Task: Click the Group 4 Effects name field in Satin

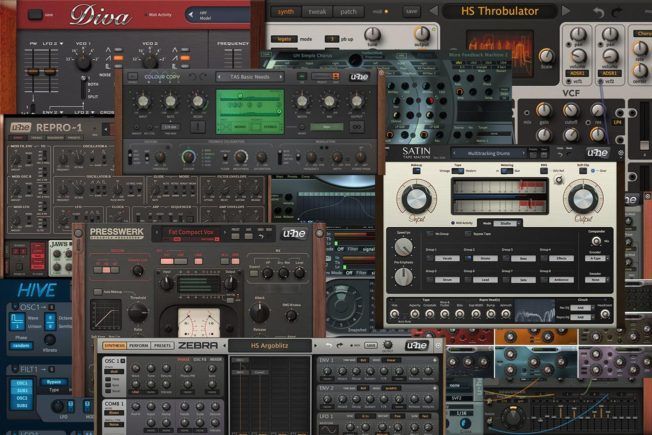Action: 561,258
